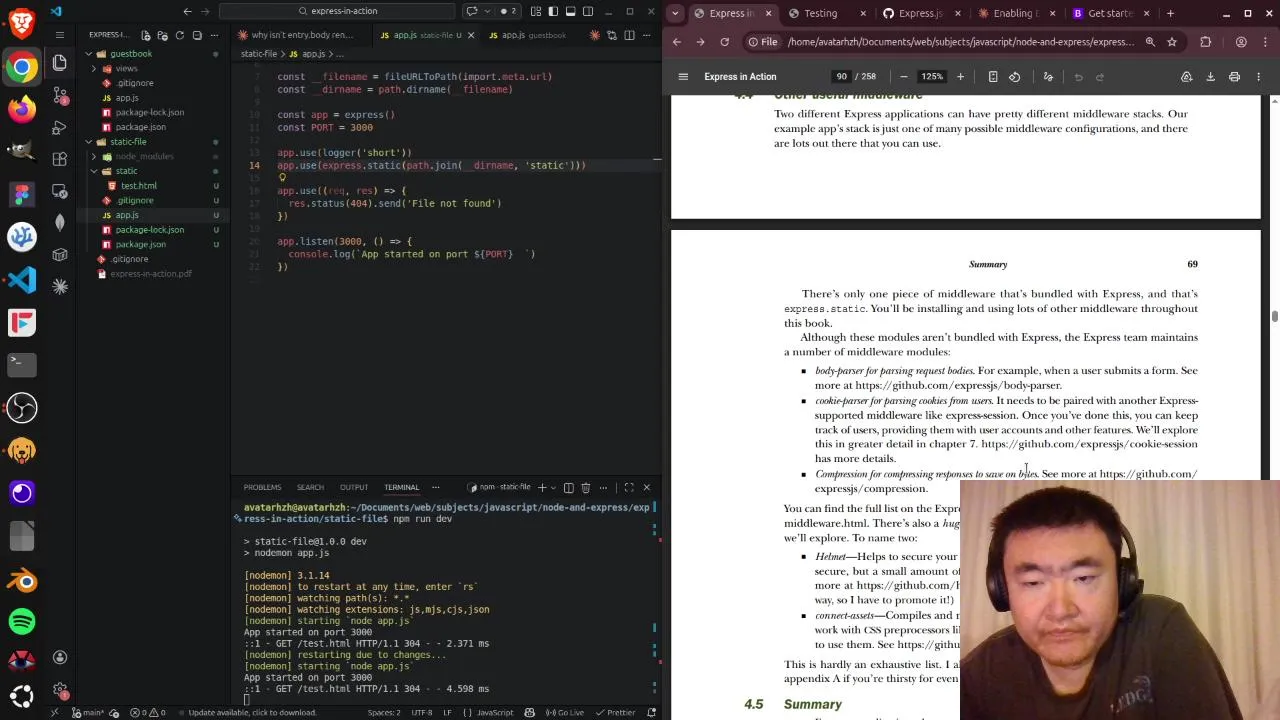Screen dimensions: 1280x720
Task: Click main branch indicator in status bar
Action: [89, 712]
